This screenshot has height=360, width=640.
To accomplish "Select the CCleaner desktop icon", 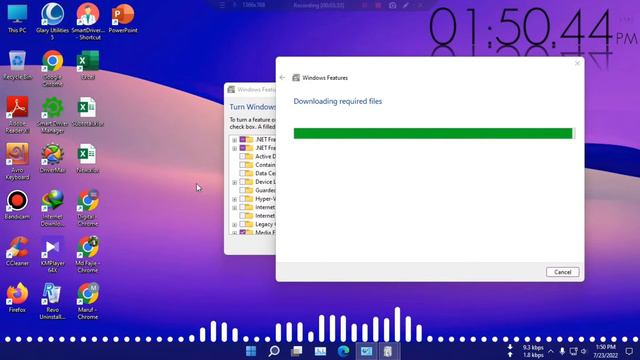I will (x=17, y=251).
